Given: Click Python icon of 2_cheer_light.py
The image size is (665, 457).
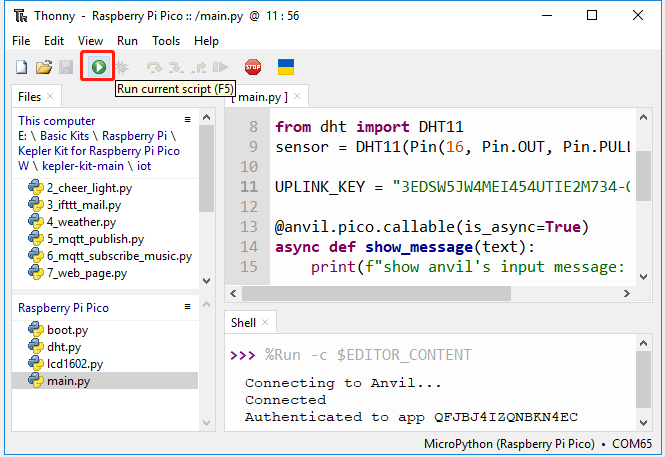Looking at the screenshot, I should tap(36, 187).
